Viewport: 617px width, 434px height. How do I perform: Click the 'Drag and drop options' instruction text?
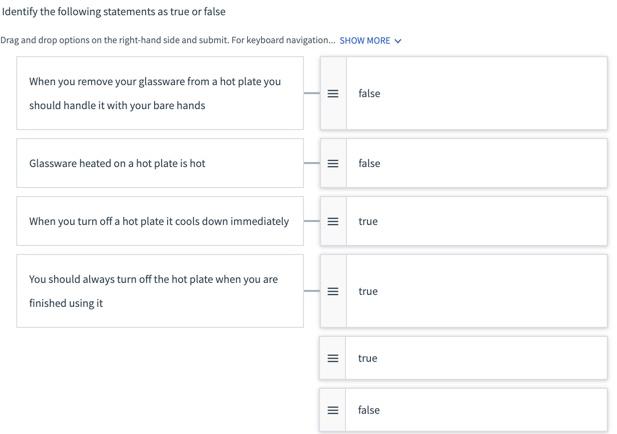point(168,41)
